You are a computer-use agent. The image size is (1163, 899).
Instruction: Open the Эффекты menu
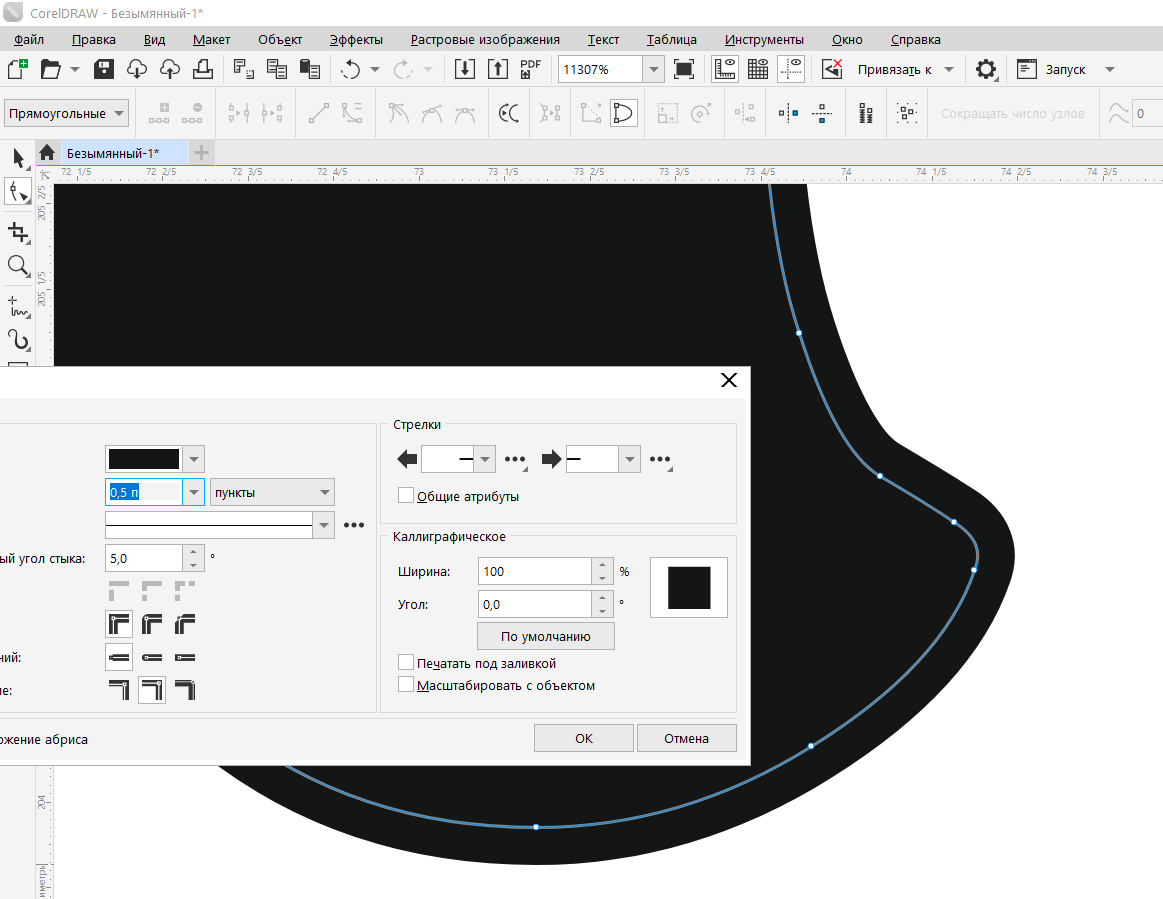coord(356,40)
